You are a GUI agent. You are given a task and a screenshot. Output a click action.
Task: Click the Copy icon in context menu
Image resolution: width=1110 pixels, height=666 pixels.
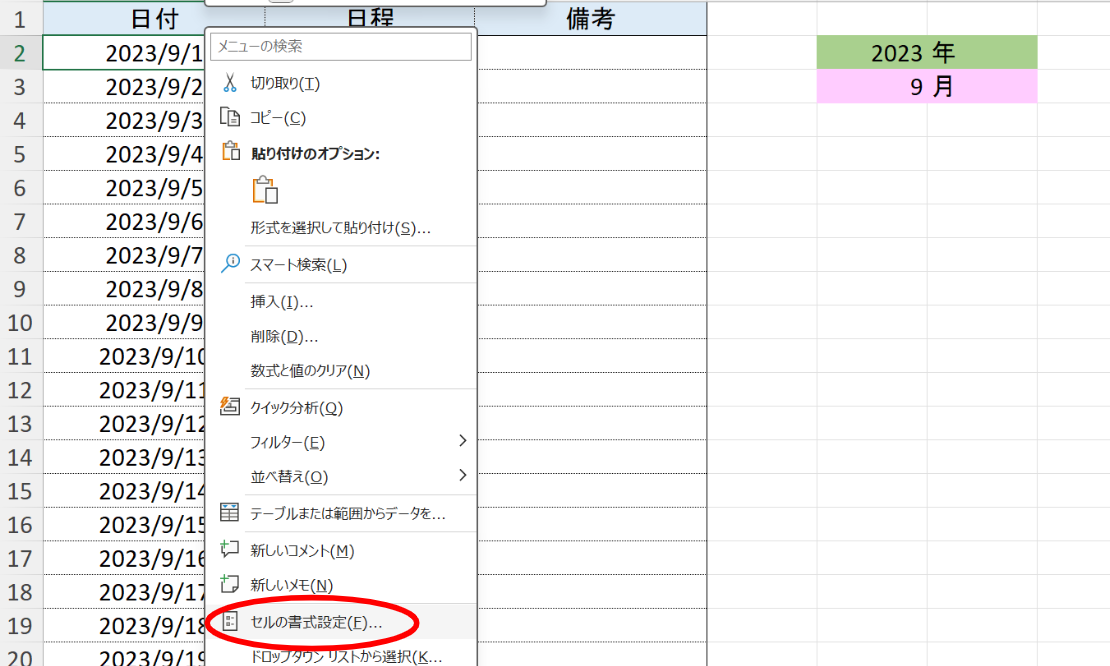tap(231, 118)
